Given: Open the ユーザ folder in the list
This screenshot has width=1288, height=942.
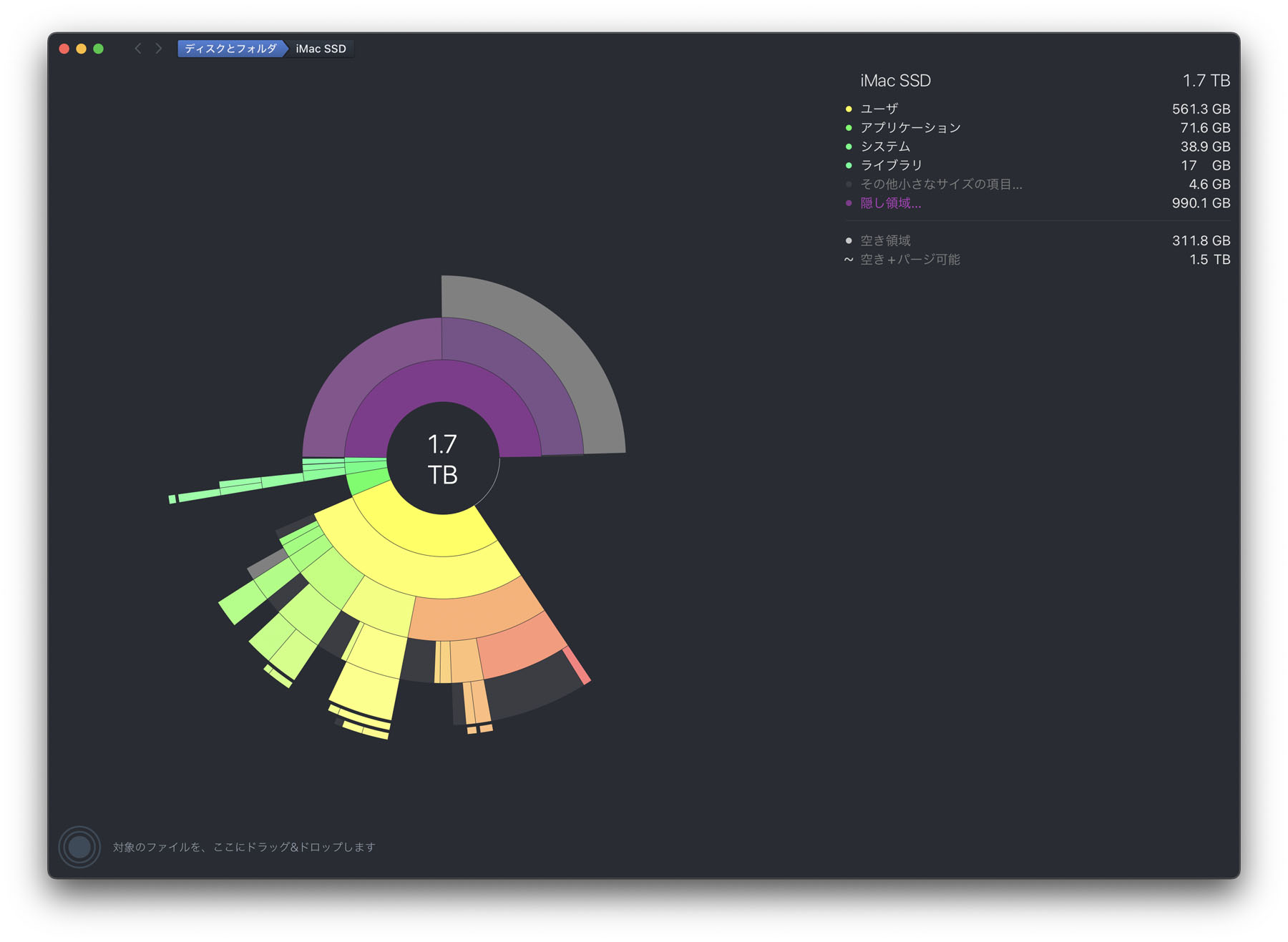Looking at the screenshot, I should pos(879,109).
